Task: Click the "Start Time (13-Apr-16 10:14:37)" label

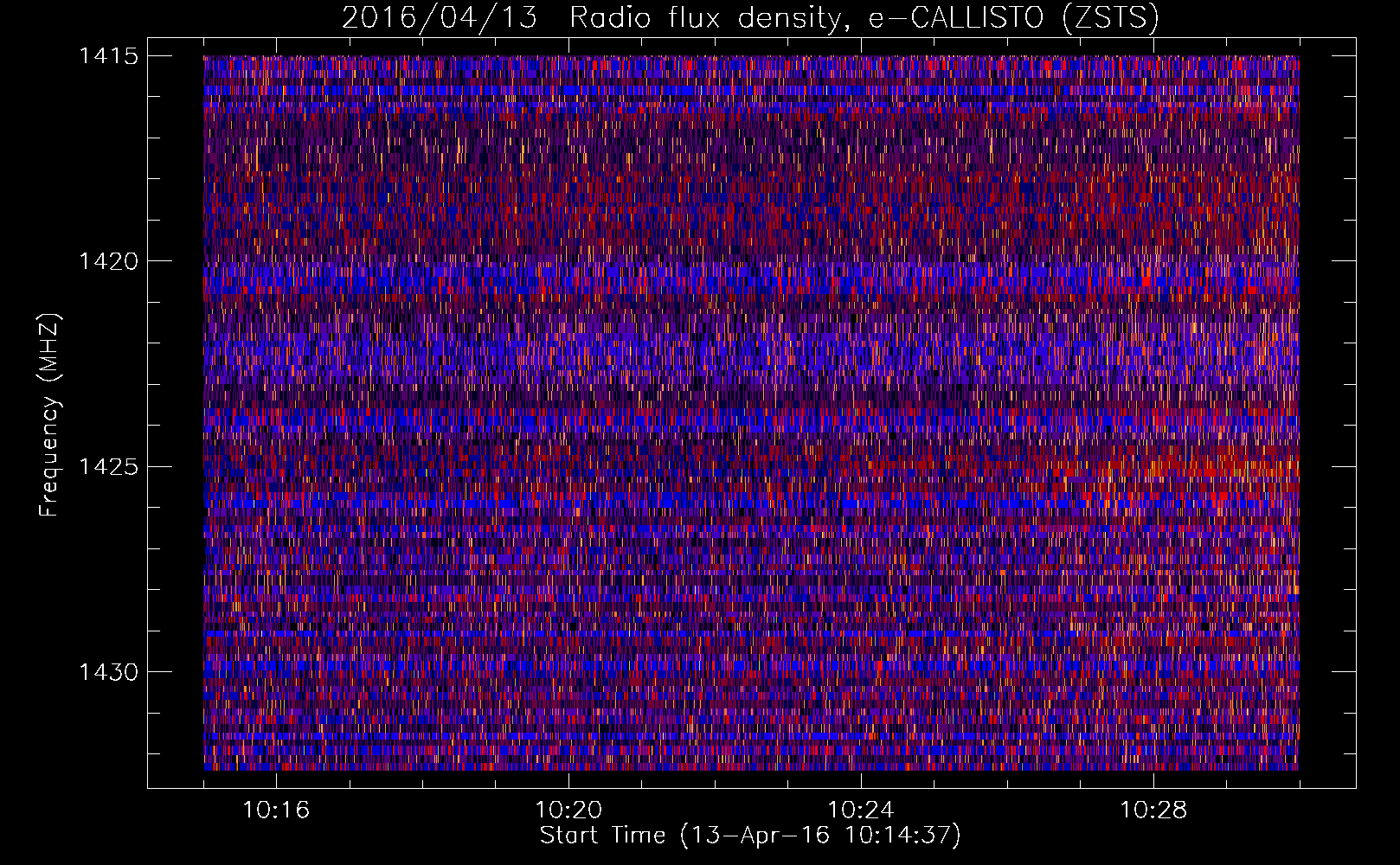Action: (750, 836)
